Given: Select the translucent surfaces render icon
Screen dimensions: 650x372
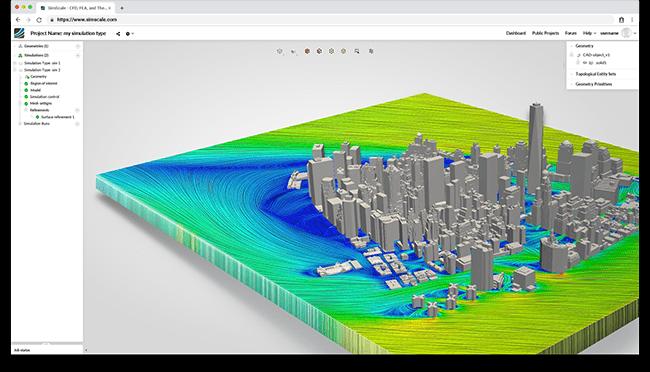Looking at the screenshot, I should 343,51.
